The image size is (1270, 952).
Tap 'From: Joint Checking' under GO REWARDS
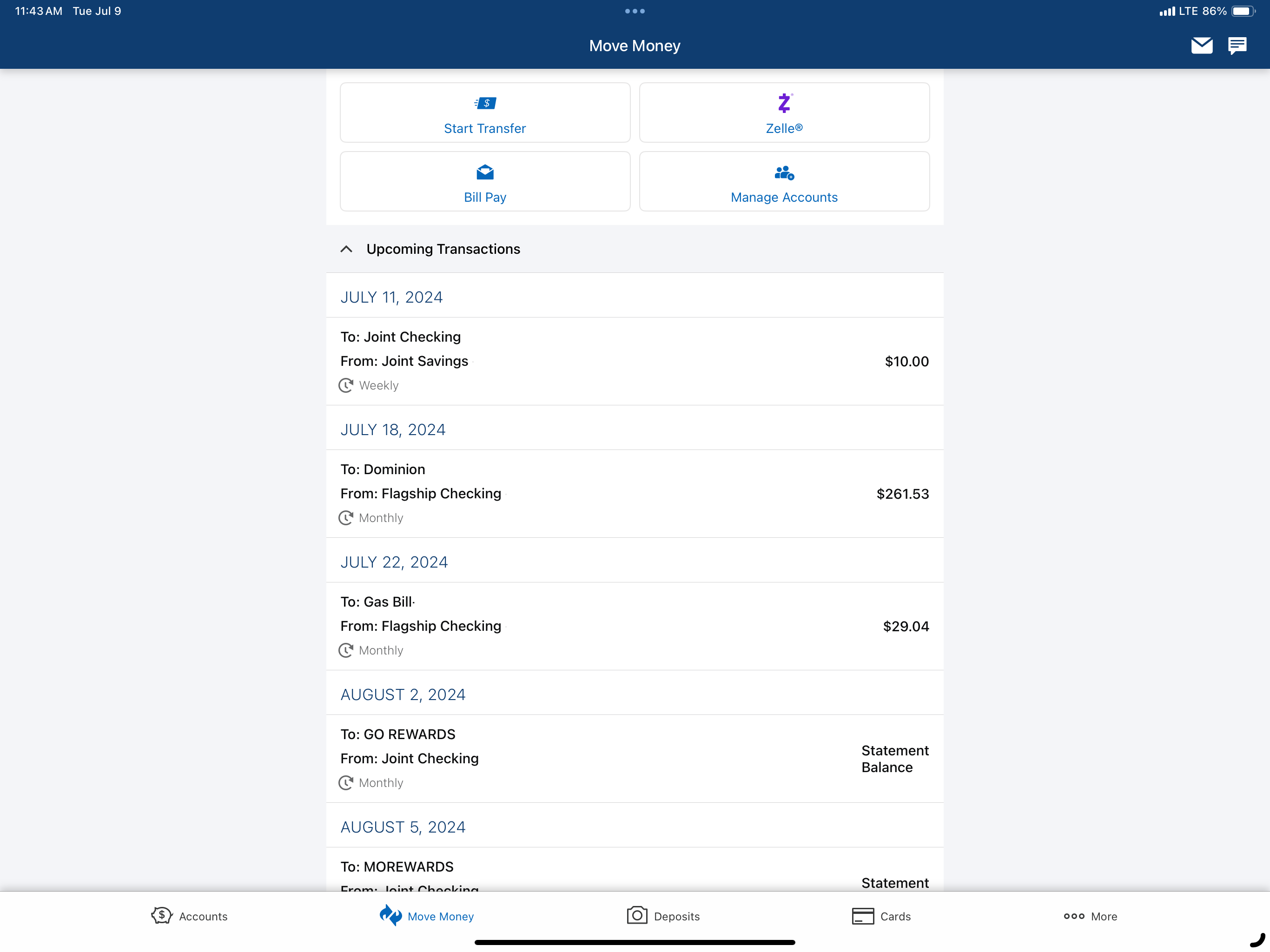tap(410, 759)
